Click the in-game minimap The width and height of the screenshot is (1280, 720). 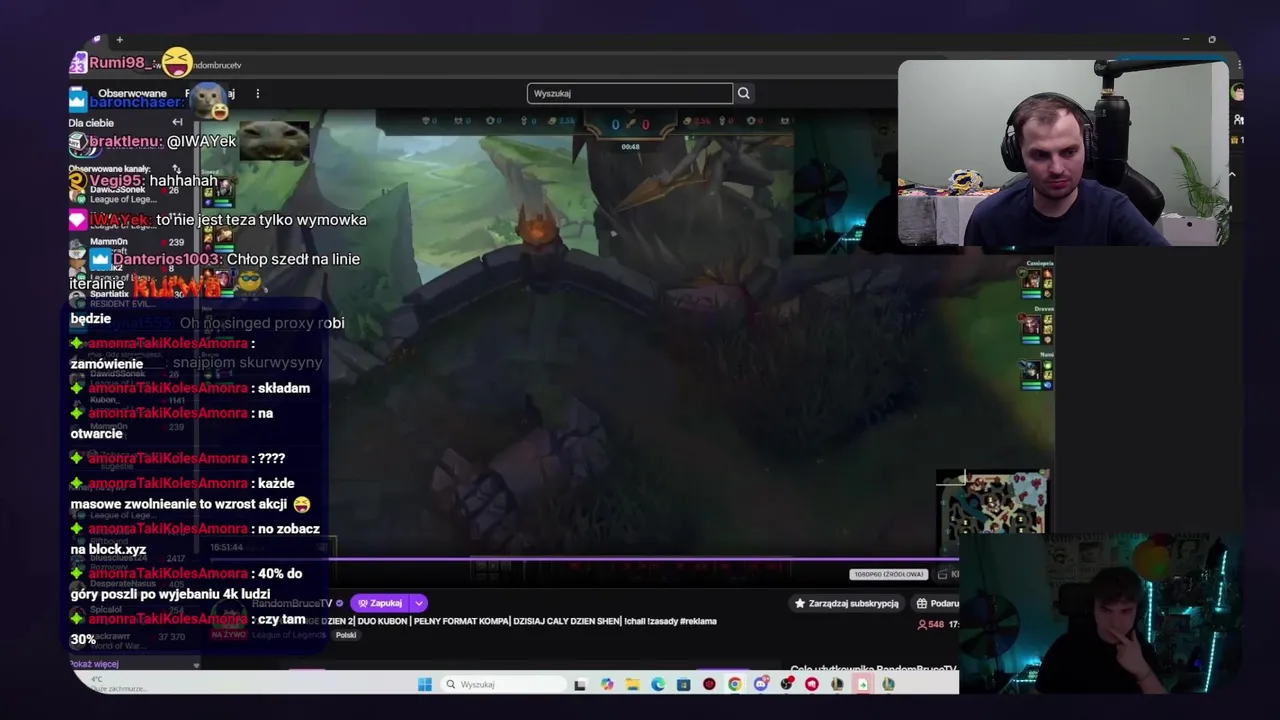[992, 511]
